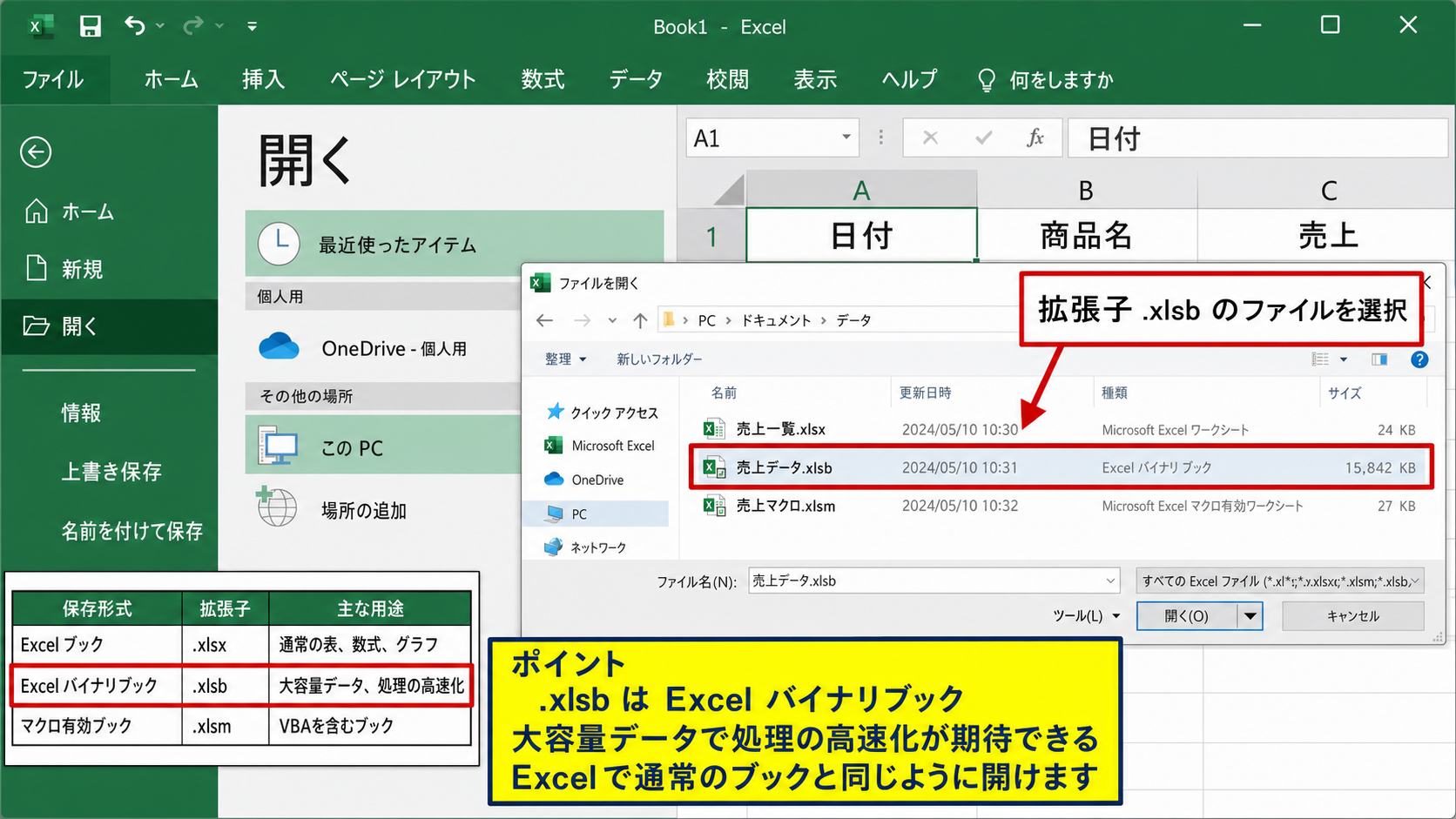Click the Excel app icon in title bar
Screen dimensions: 1456x819
pos(39,27)
